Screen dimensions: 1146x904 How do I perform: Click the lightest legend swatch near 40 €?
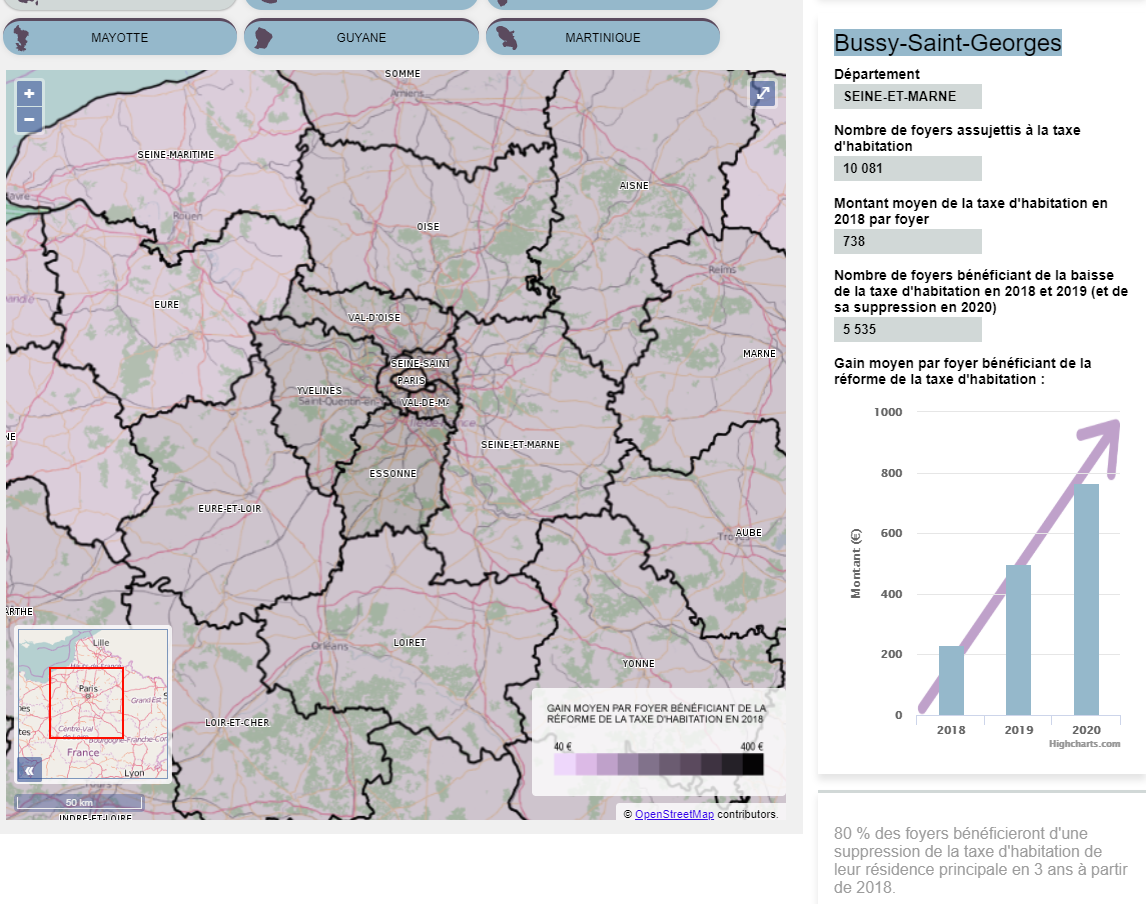click(x=564, y=765)
